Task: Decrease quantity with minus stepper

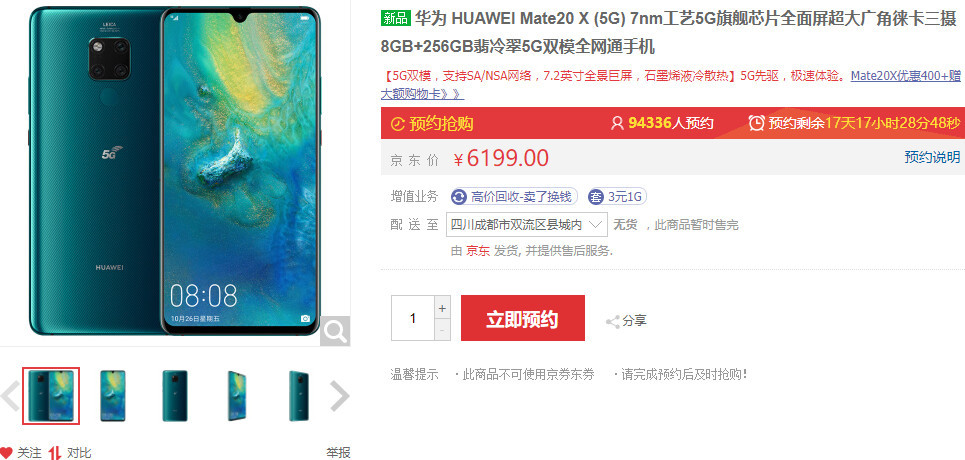Action: click(442, 329)
